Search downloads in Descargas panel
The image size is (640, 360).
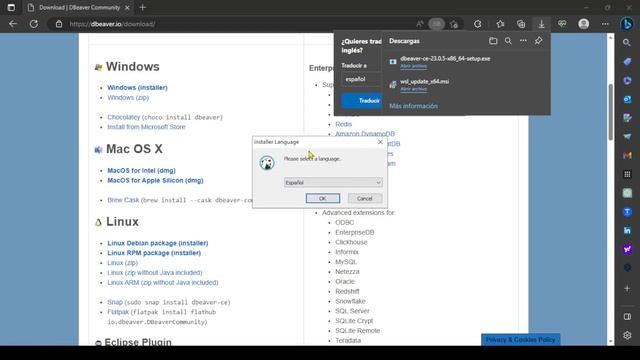point(508,41)
